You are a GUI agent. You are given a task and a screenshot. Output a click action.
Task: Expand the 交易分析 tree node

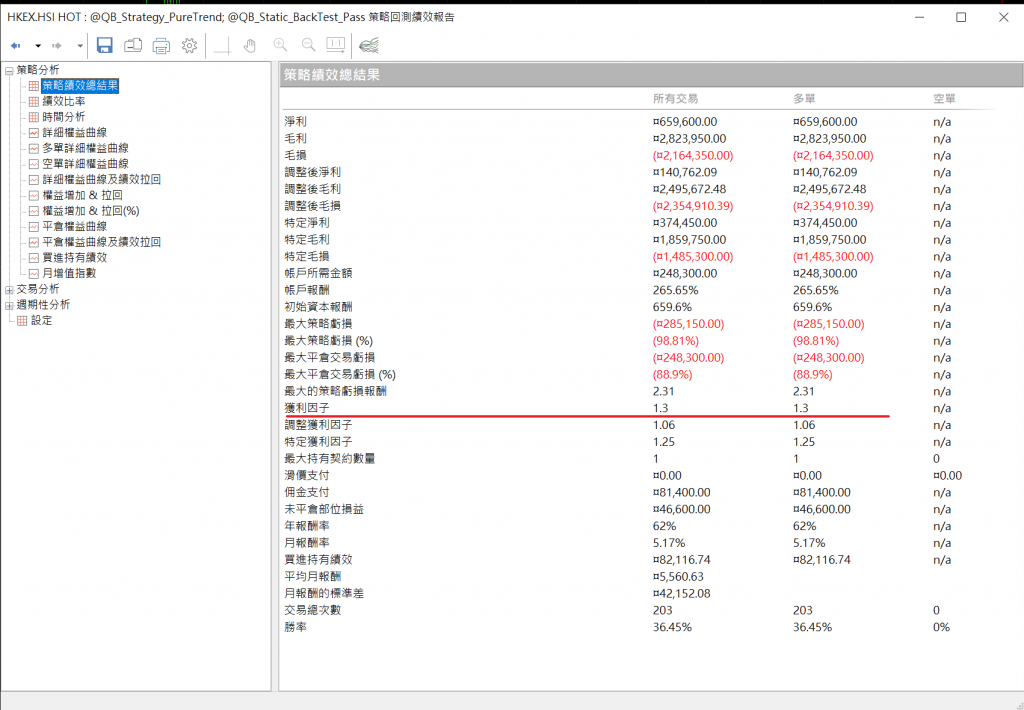click(x=9, y=289)
